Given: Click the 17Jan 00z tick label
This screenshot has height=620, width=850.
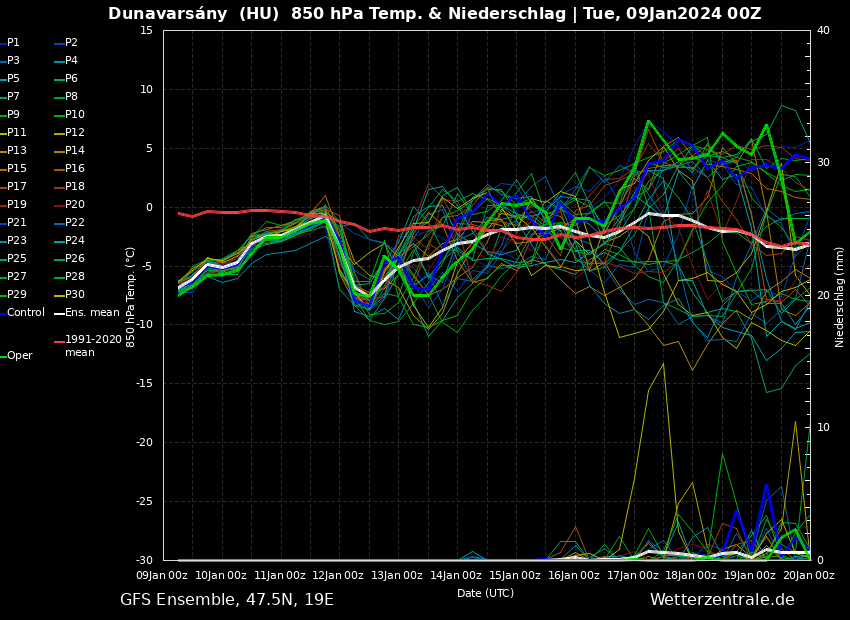Looking at the screenshot, I should coord(633,575).
